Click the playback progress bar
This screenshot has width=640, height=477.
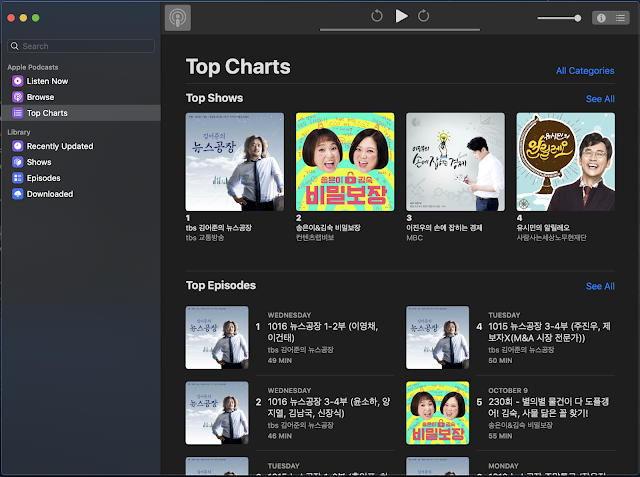click(x=400, y=29)
